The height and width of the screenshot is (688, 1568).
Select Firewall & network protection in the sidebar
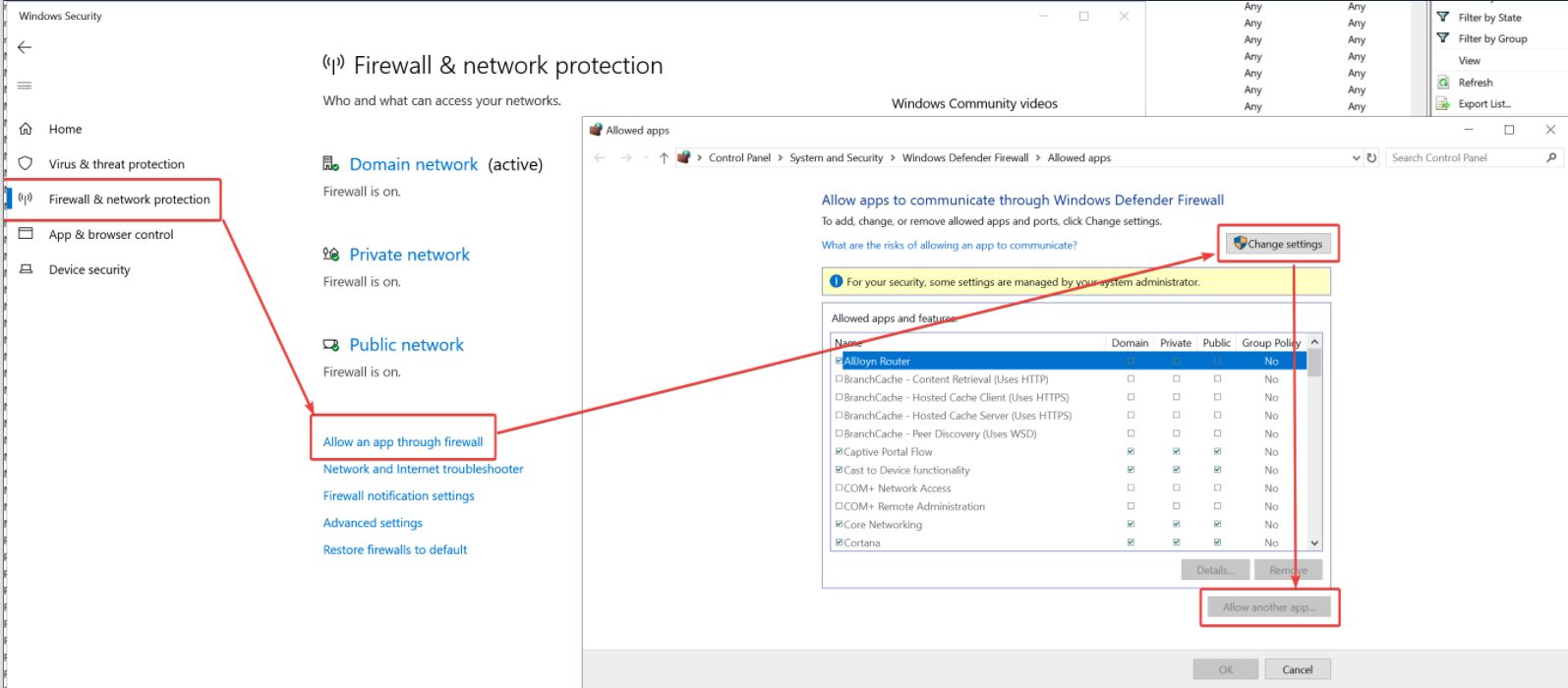click(x=130, y=200)
